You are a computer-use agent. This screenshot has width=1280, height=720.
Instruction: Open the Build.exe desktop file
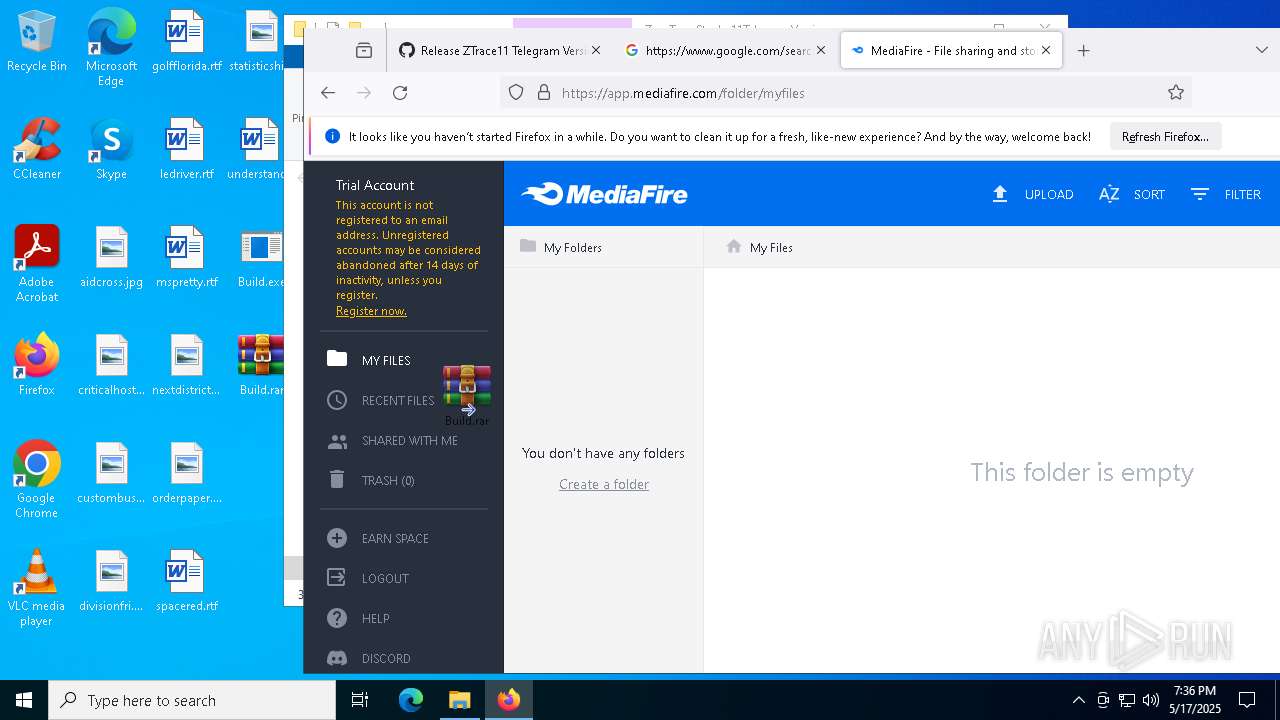tap(260, 258)
